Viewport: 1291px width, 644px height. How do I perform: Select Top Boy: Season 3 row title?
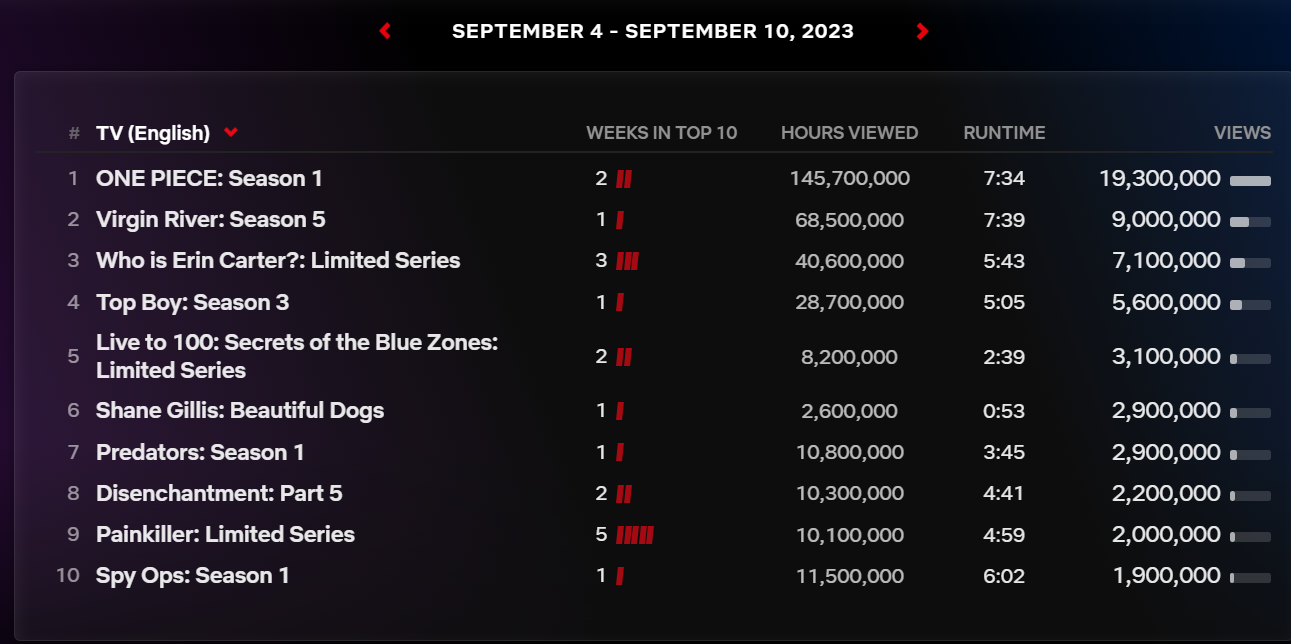[193, 302]
